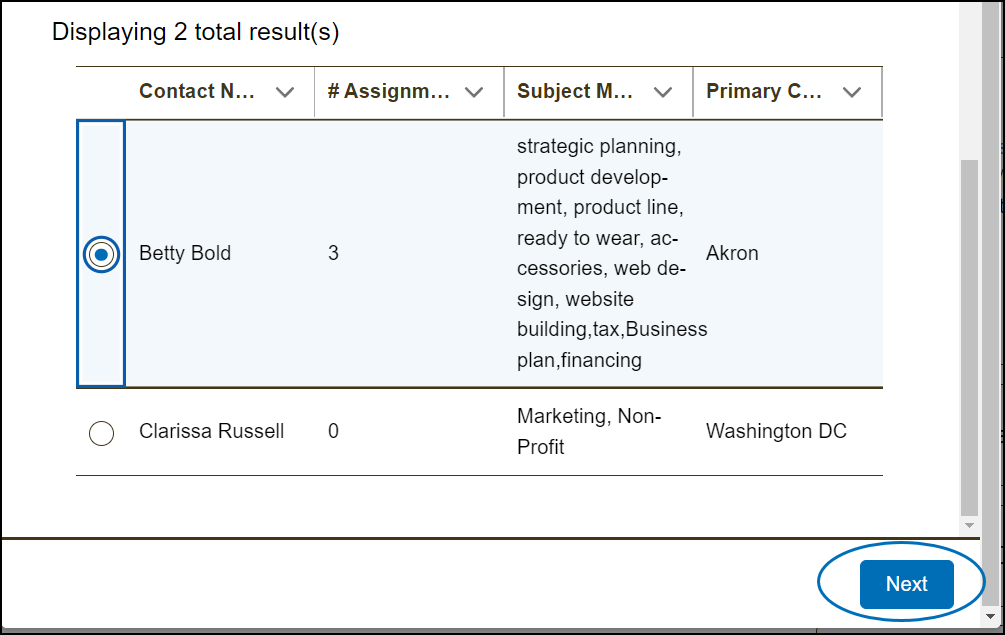Screen dimensions: 1005x635
Task: Click the Marketing, Non-Profit subject cell
Action: pyautogui.click(x=589, y=431)
